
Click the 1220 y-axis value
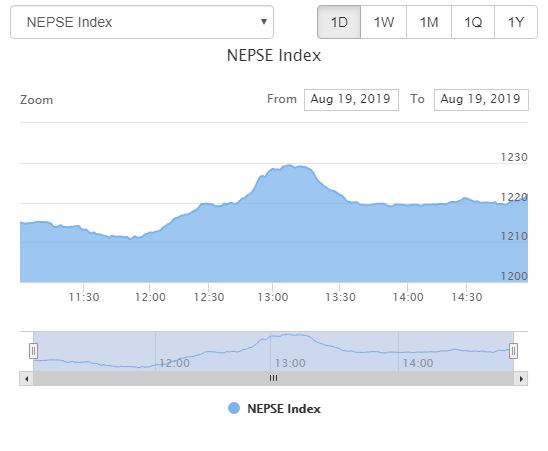tap(514, 197)
